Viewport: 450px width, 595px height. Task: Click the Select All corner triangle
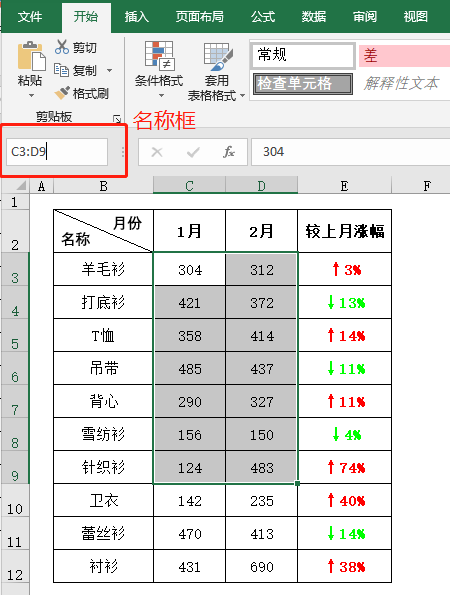[x=21, y=186]
